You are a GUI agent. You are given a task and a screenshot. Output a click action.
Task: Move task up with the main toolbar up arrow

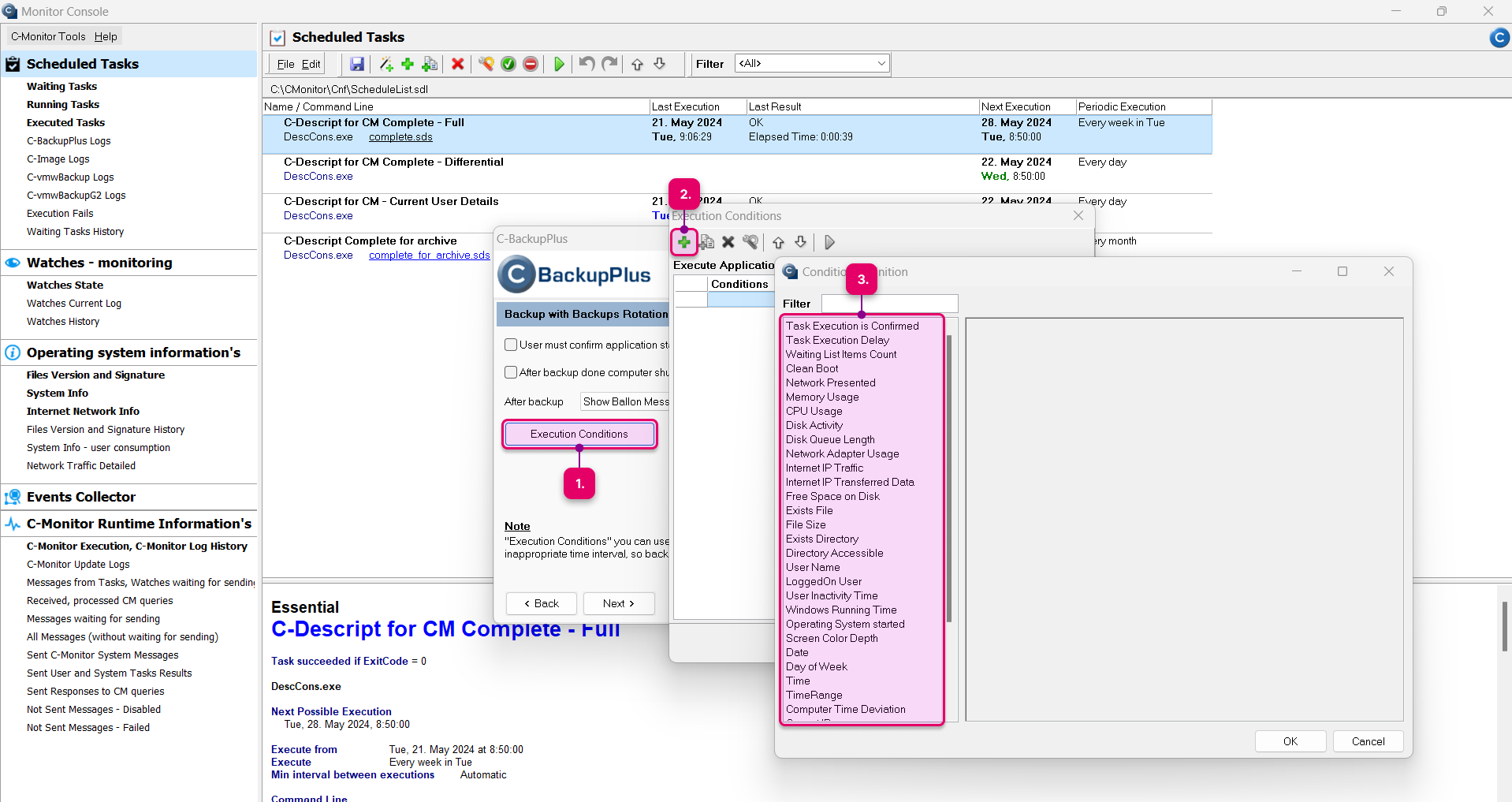(x=637, y=64)
